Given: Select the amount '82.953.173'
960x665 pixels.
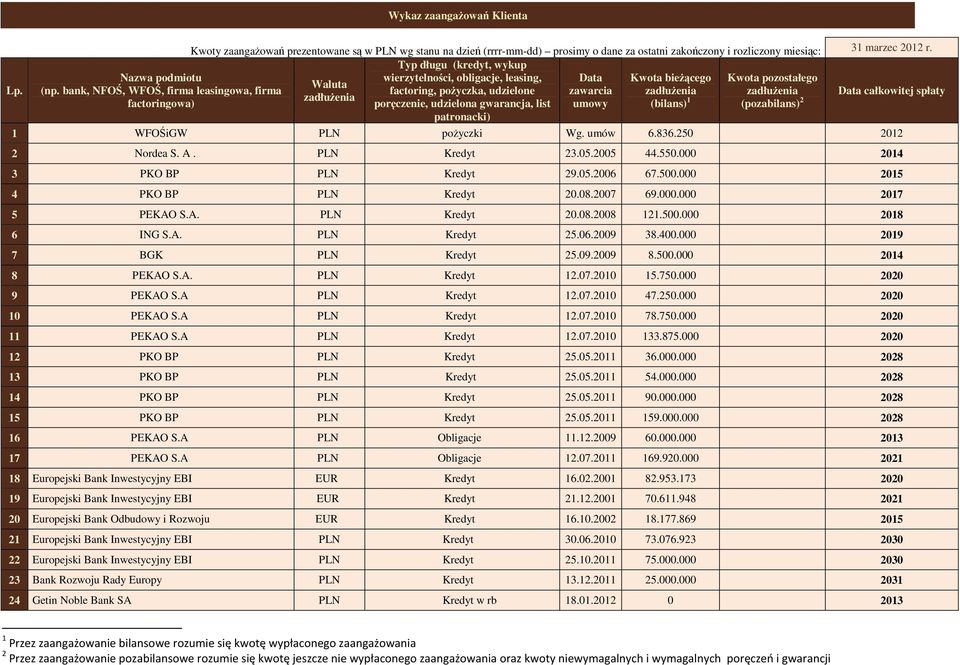Looking at the screenshot, I should coord(670,478).
